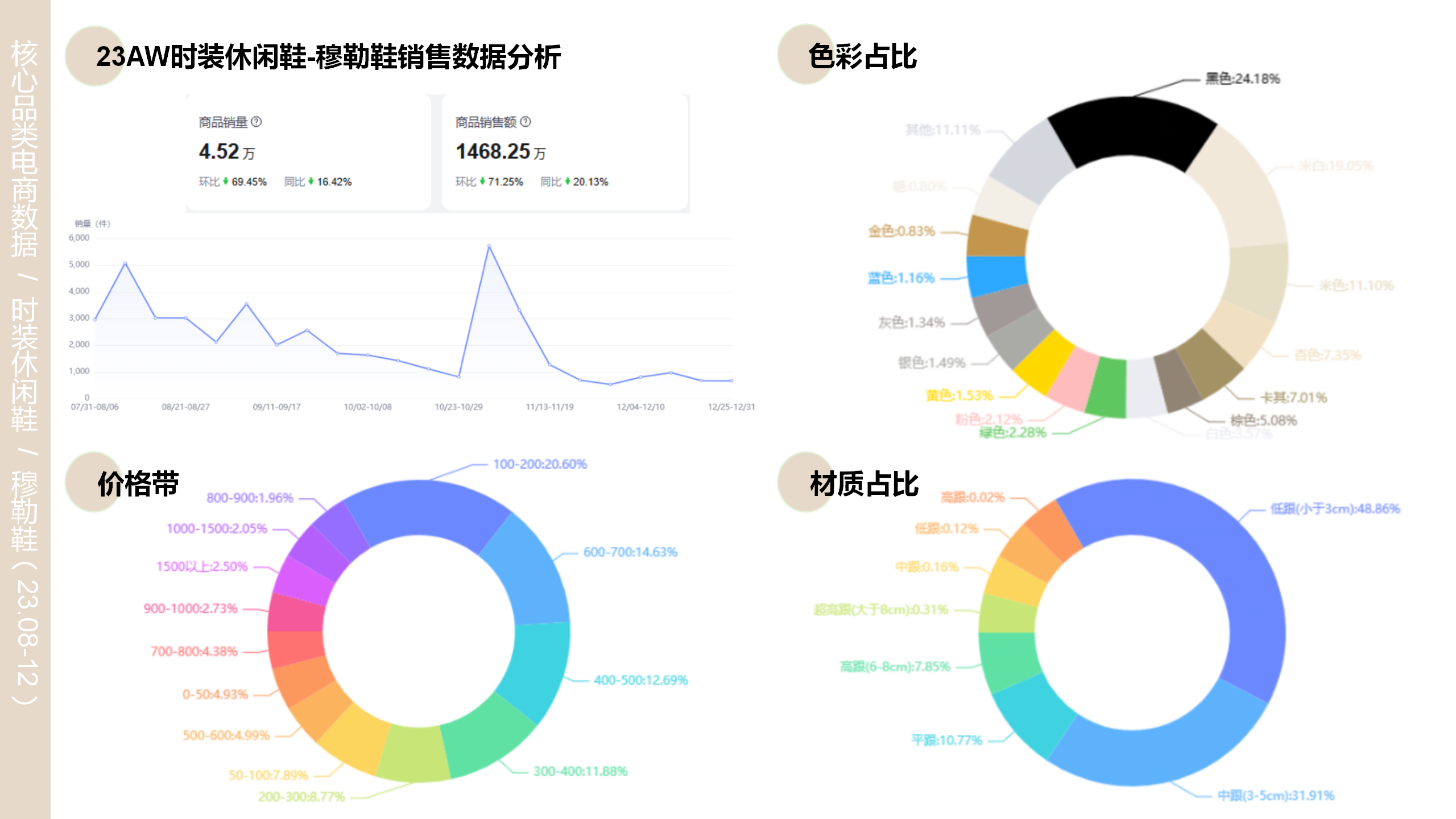Click the 低跟(小于3cm):48.86% label

(x=1335, y=508)
